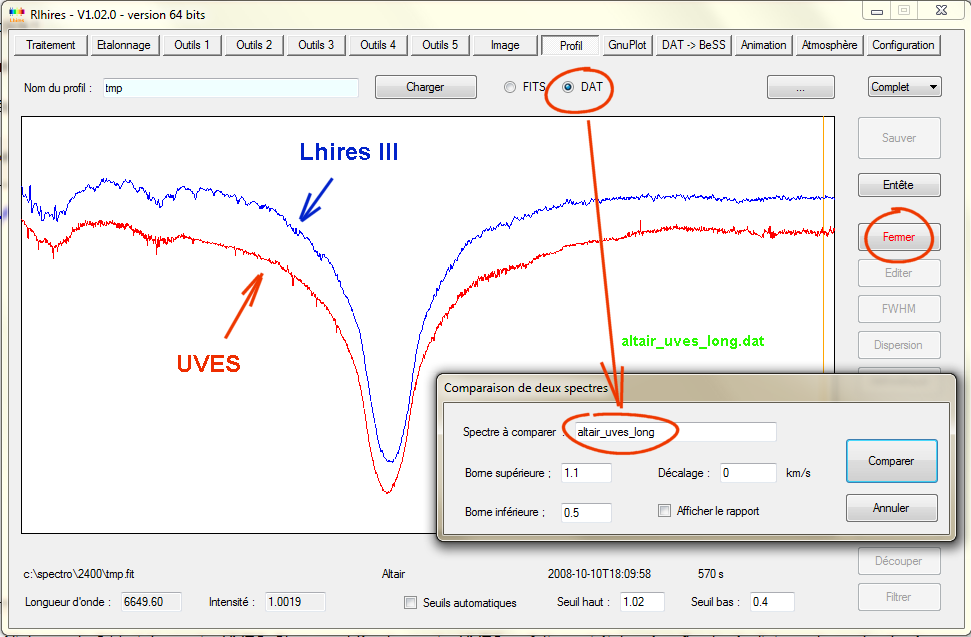This screenshot has width=971, height=637.
Task: Click the FWHM button
Action: pyautogui.click(x=899, y=309)
